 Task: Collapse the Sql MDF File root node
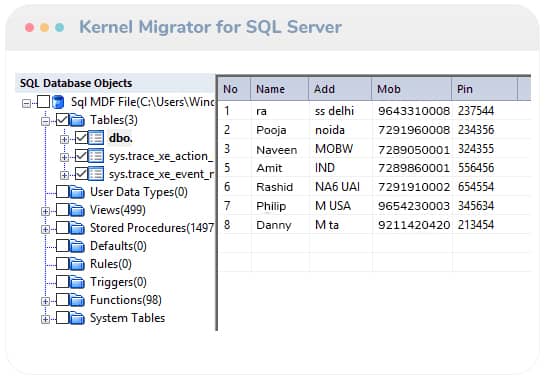pos(26,104)
